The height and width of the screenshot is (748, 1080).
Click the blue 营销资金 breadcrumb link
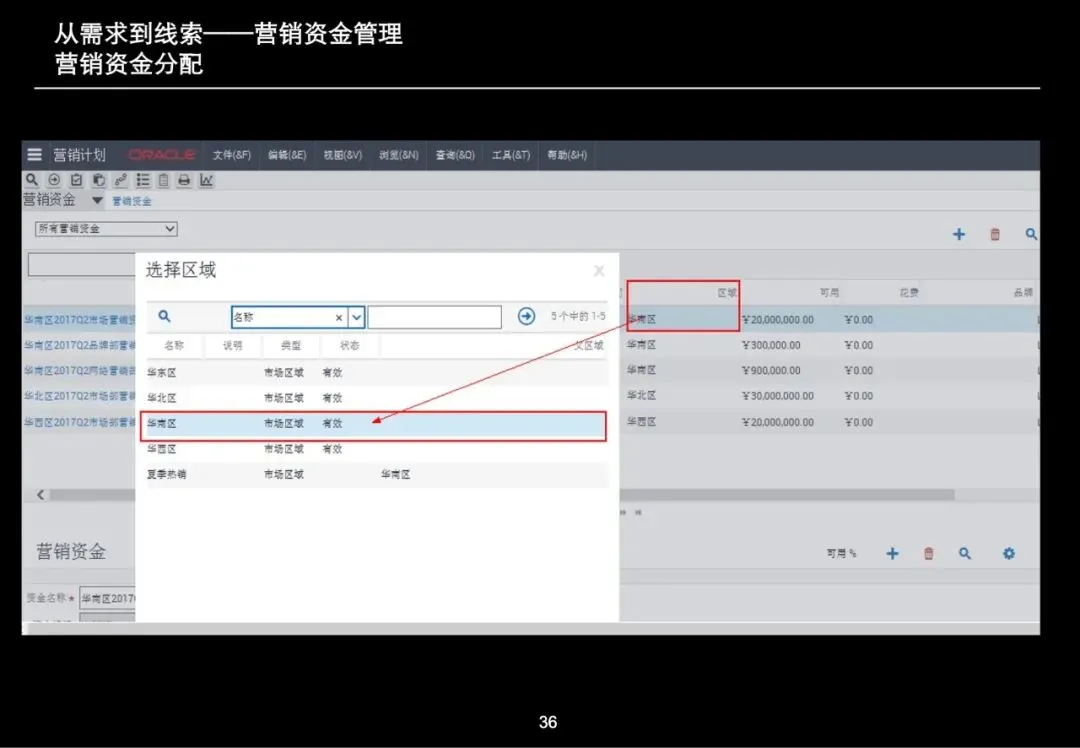point(132,201)
